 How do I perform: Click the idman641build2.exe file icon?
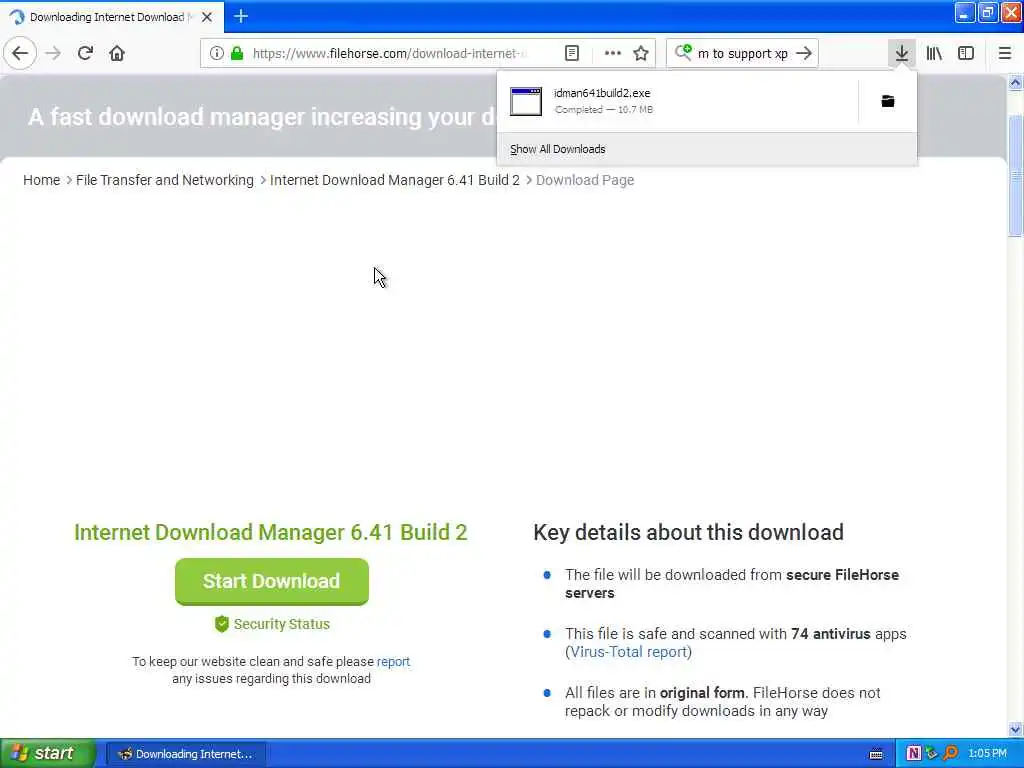(526, 101)
